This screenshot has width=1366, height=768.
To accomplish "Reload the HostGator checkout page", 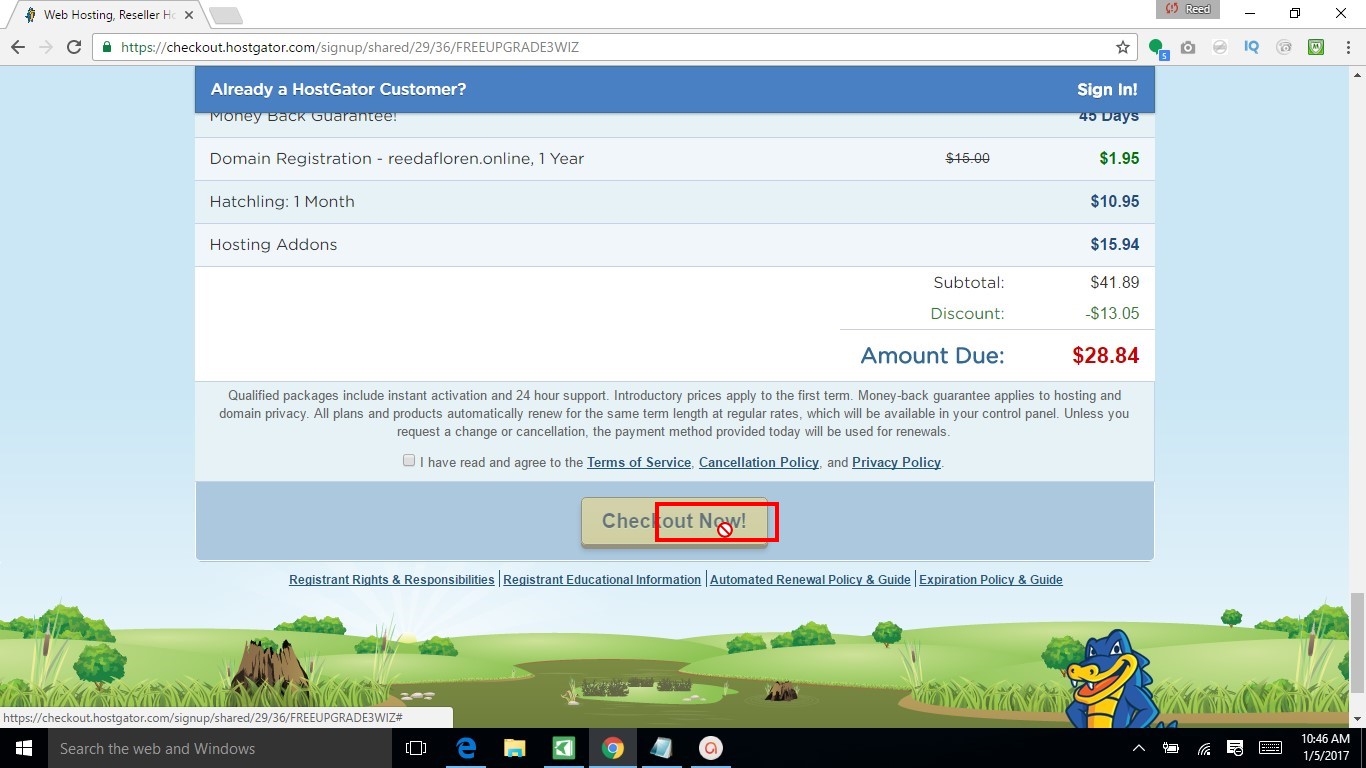I will 74,47.
